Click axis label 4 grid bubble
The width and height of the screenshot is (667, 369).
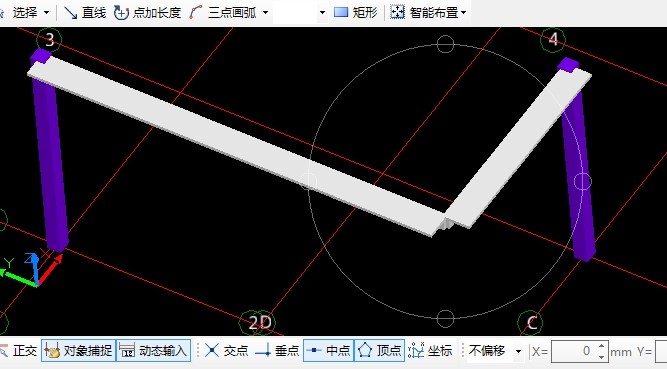553,40
